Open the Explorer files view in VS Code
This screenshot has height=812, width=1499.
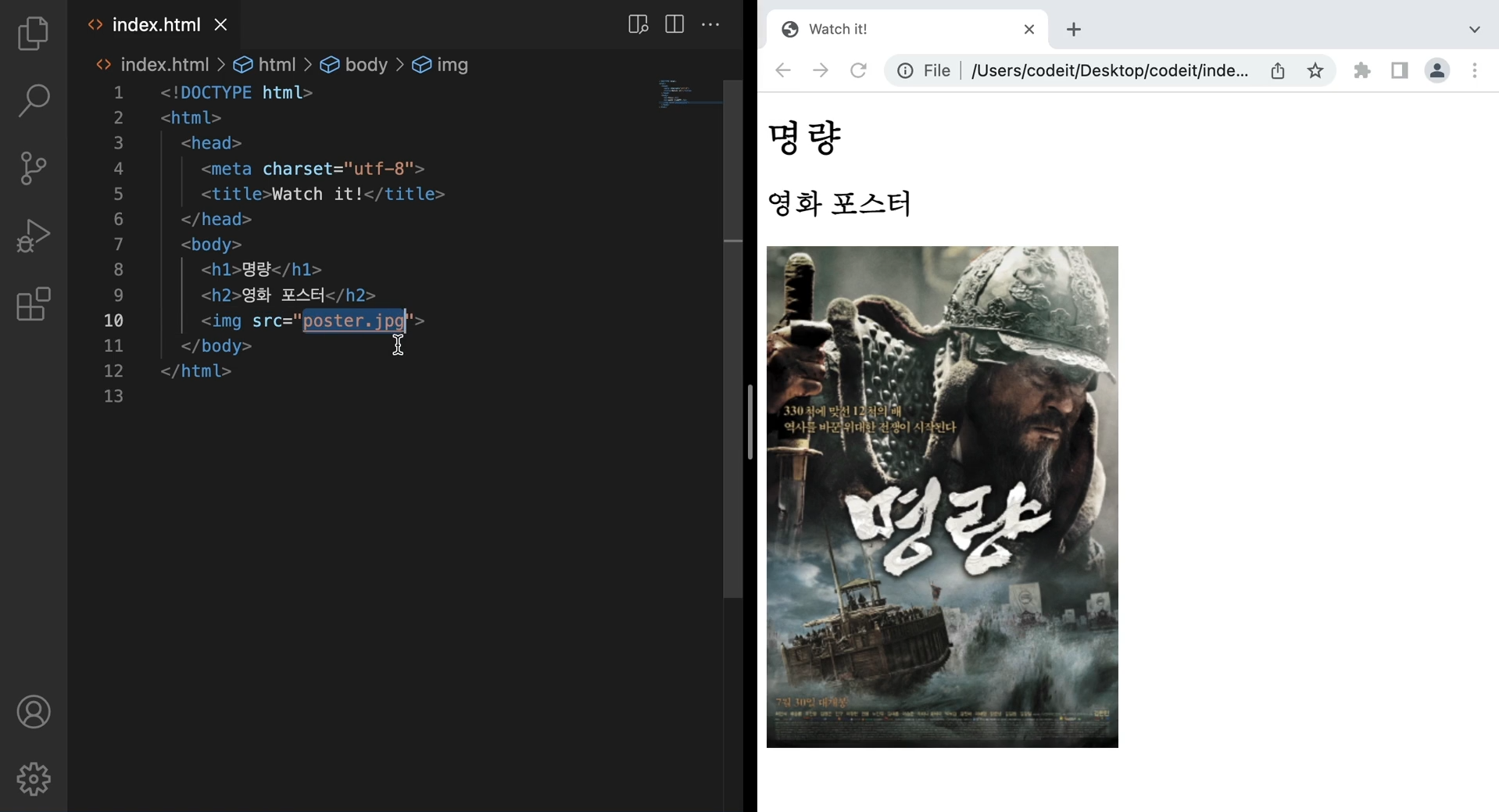(34, 34)
